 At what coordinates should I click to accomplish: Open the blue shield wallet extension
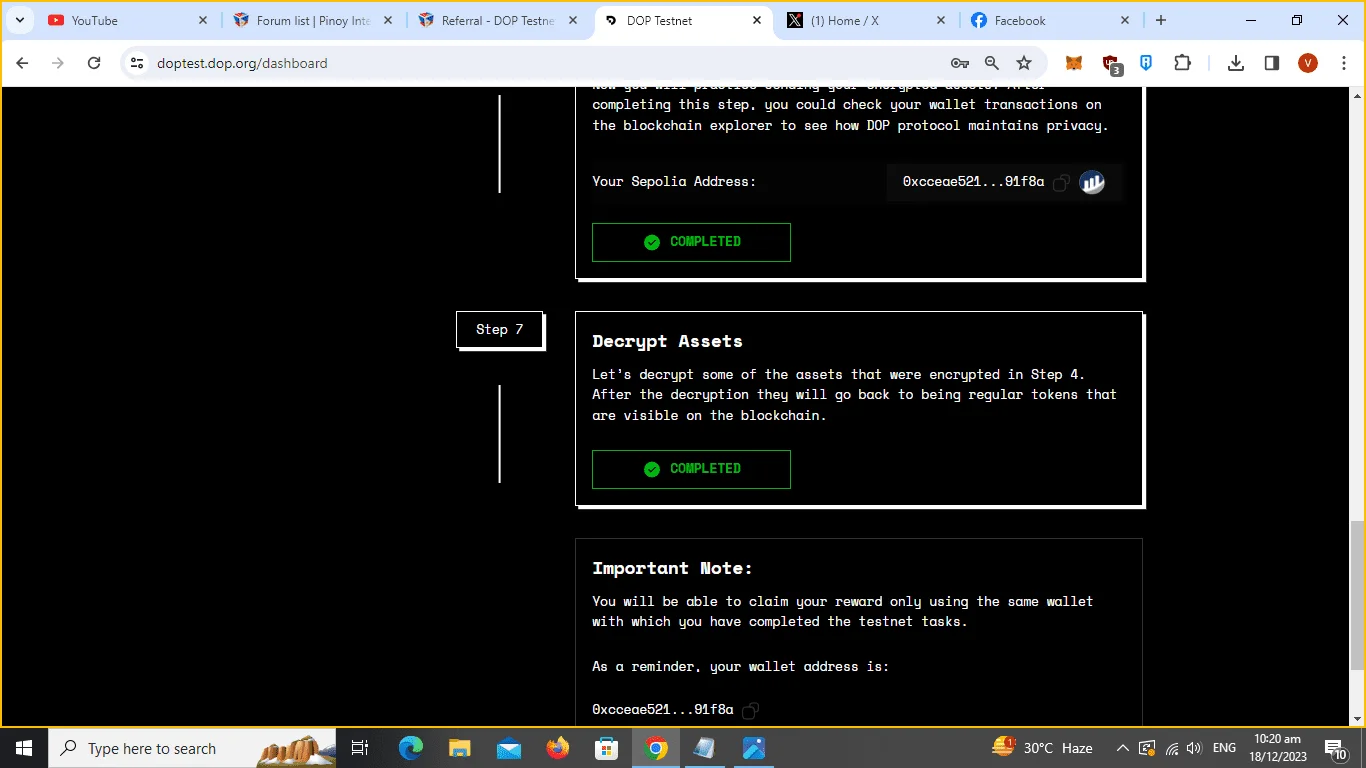coord(1146,63)
